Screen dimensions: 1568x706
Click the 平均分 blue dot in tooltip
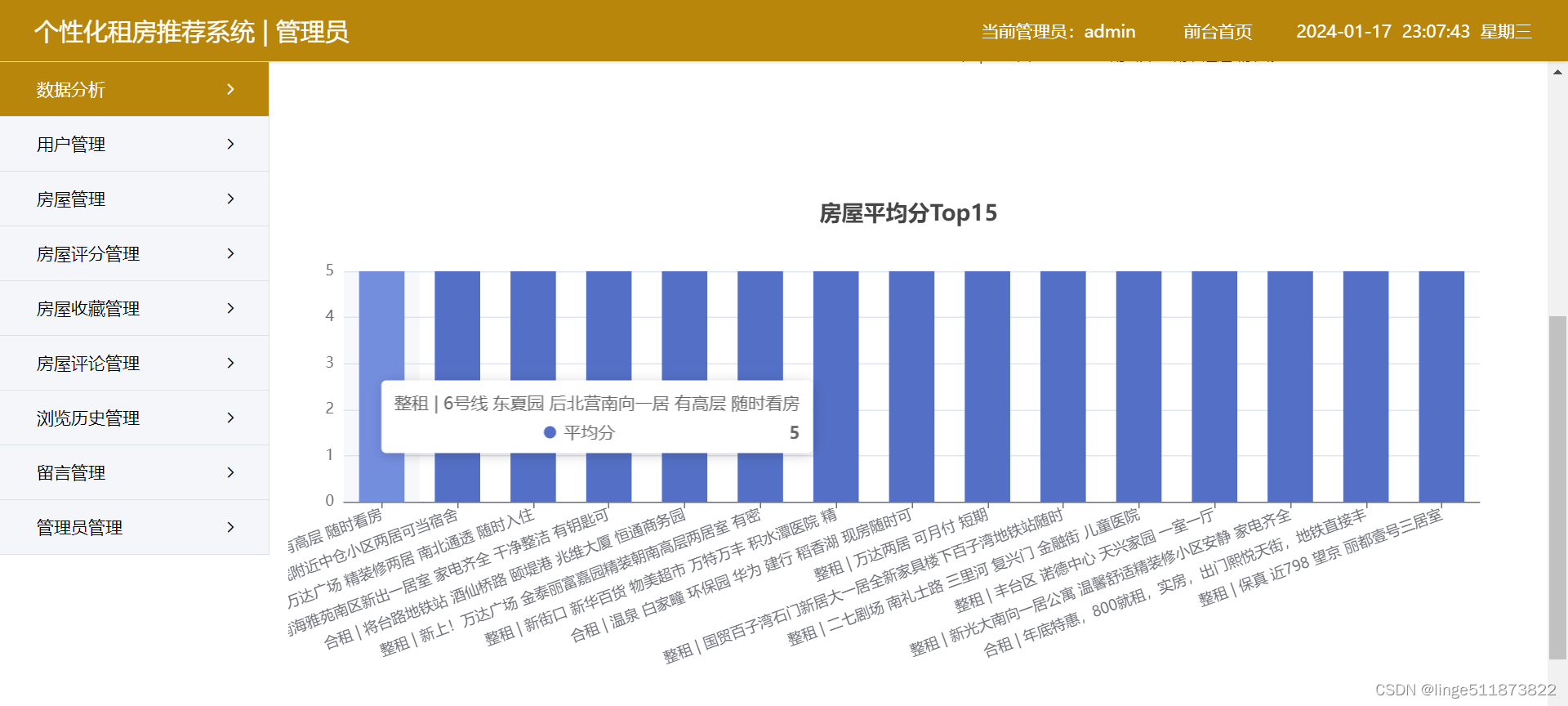[550, 432]
